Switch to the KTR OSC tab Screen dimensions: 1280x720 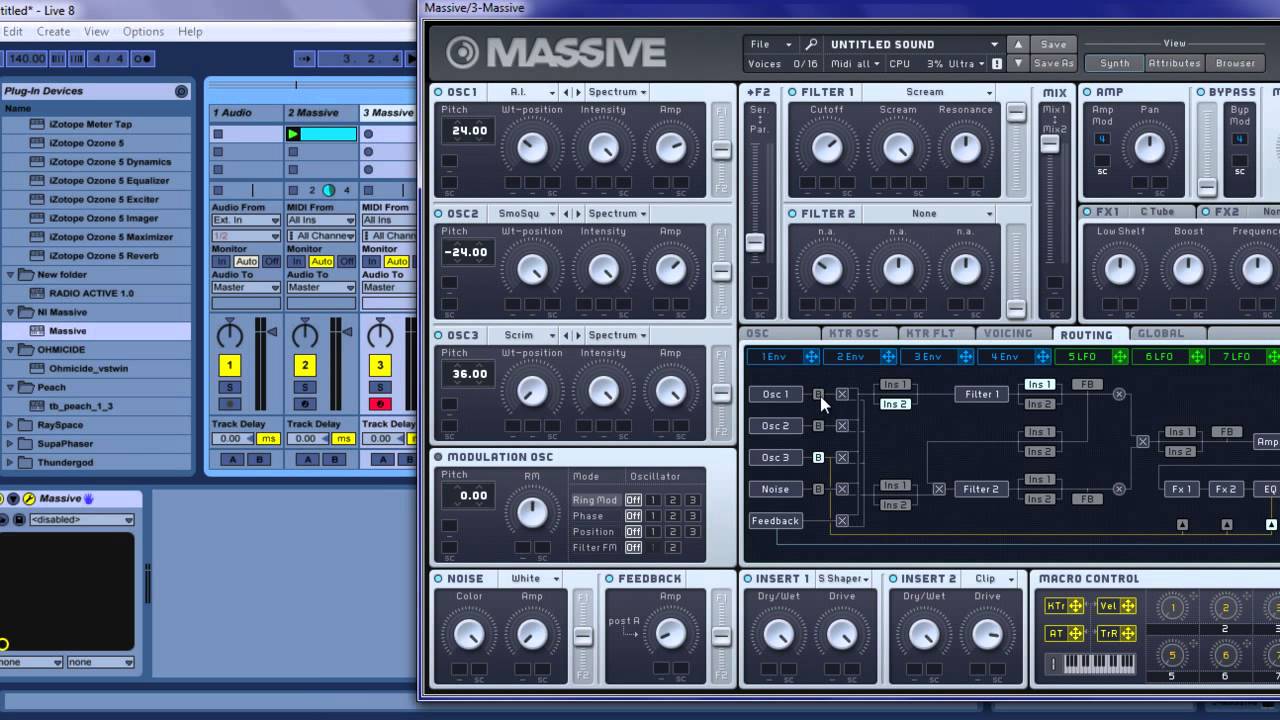853,334
